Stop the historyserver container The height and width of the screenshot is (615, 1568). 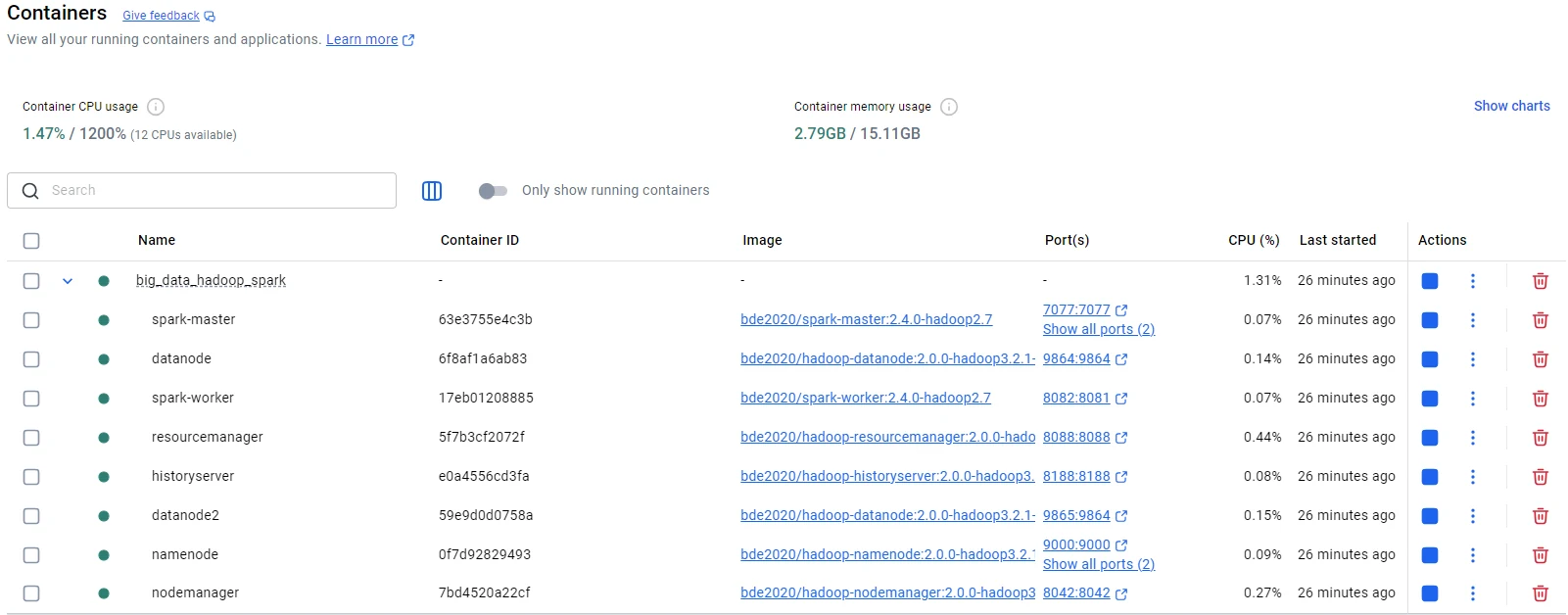[x=1430, y=477]
